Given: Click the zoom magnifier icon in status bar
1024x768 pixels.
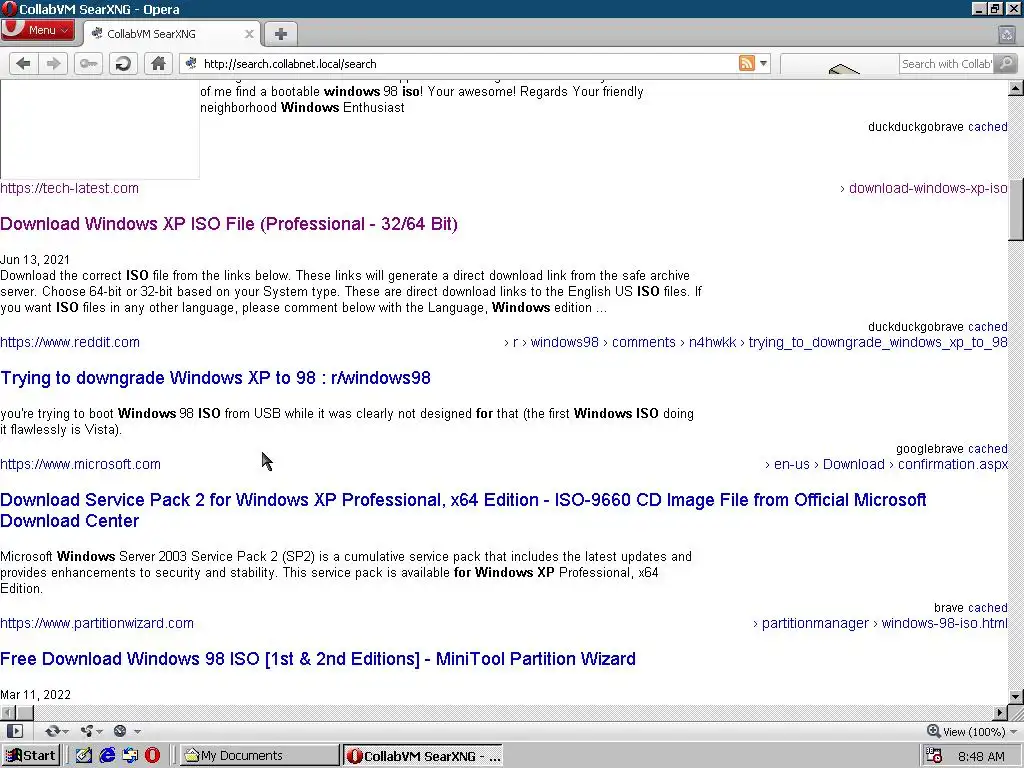Looking at the screenshot, I should click(x=933, y=731).
